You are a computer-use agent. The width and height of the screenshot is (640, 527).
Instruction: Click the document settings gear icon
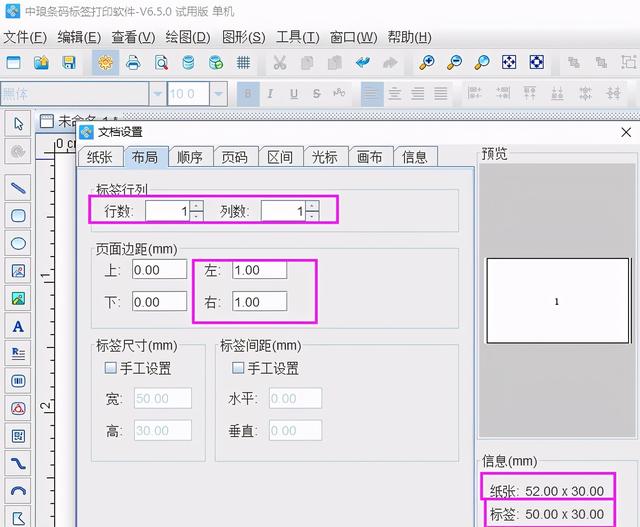coord(104,62)
